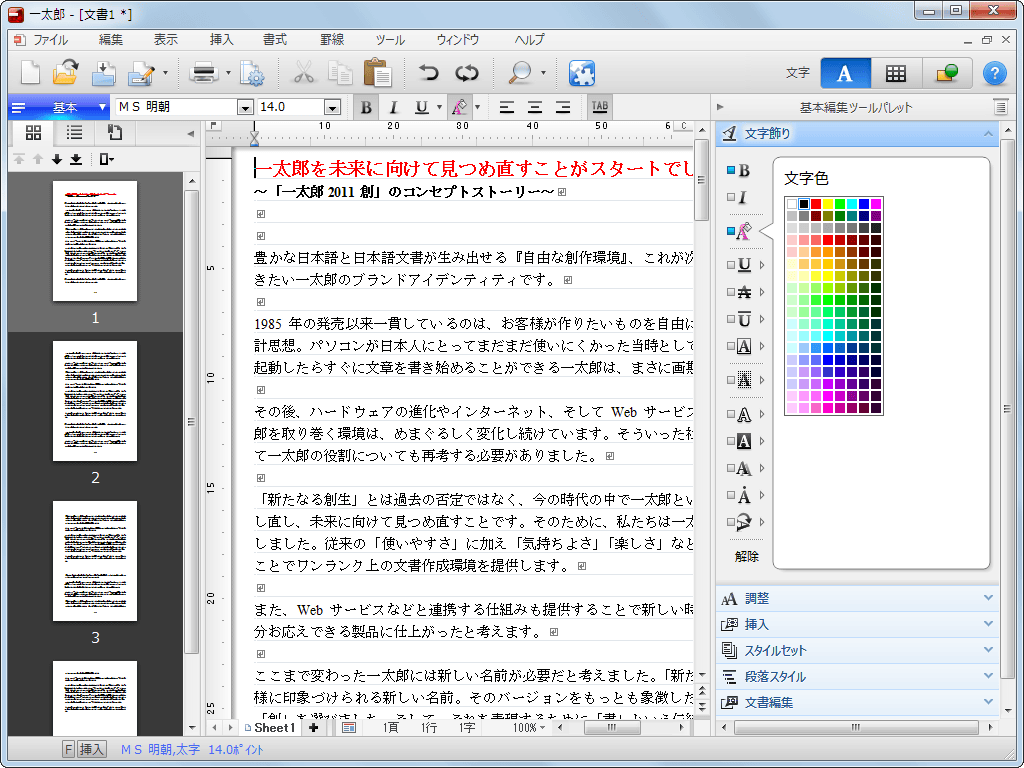Right-align text using the format bar
Viewport: 1024px width, 768px height.
tap(563, 107)
